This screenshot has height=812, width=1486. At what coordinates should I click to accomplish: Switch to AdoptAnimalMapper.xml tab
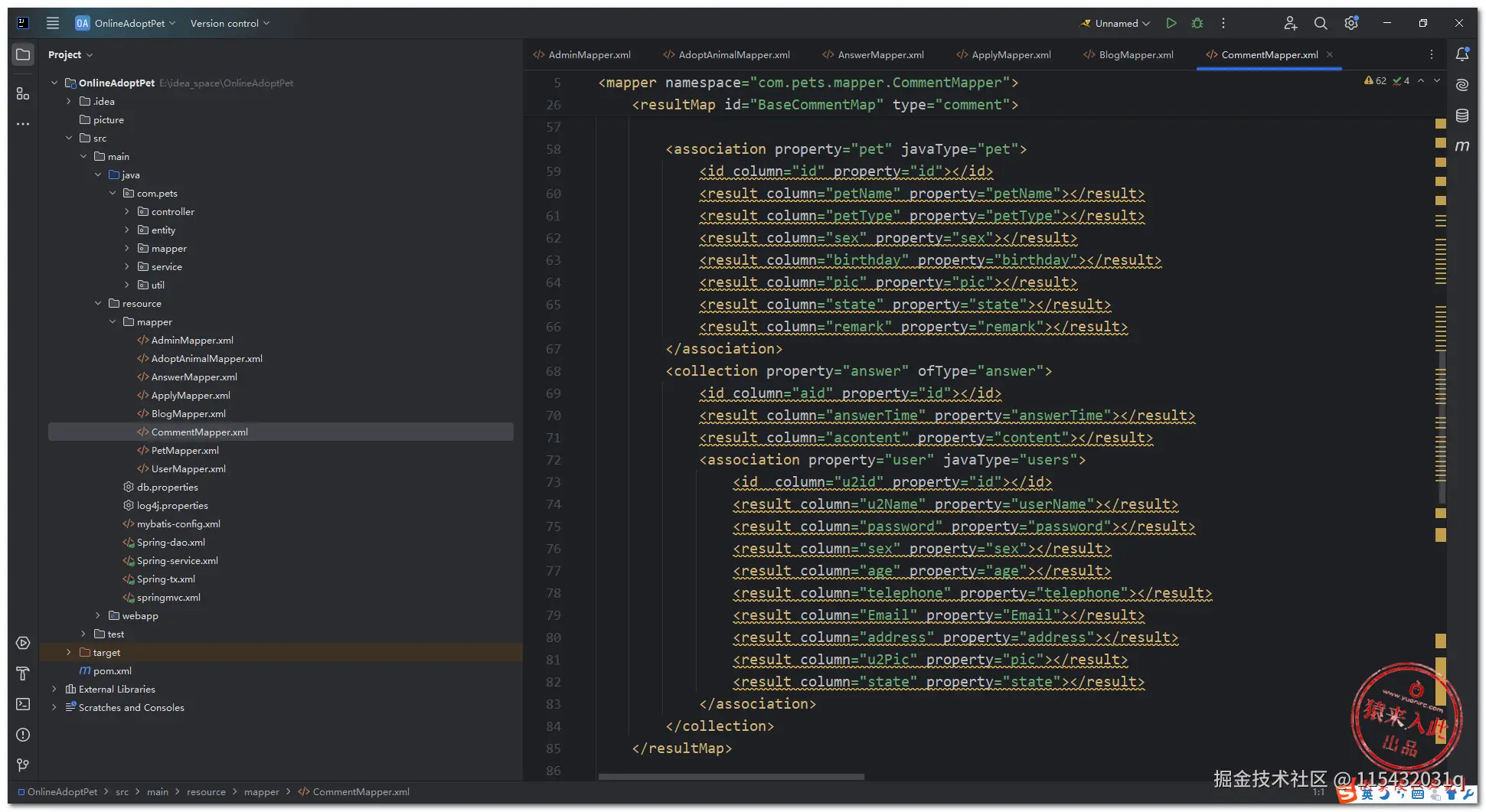point(727,54)
